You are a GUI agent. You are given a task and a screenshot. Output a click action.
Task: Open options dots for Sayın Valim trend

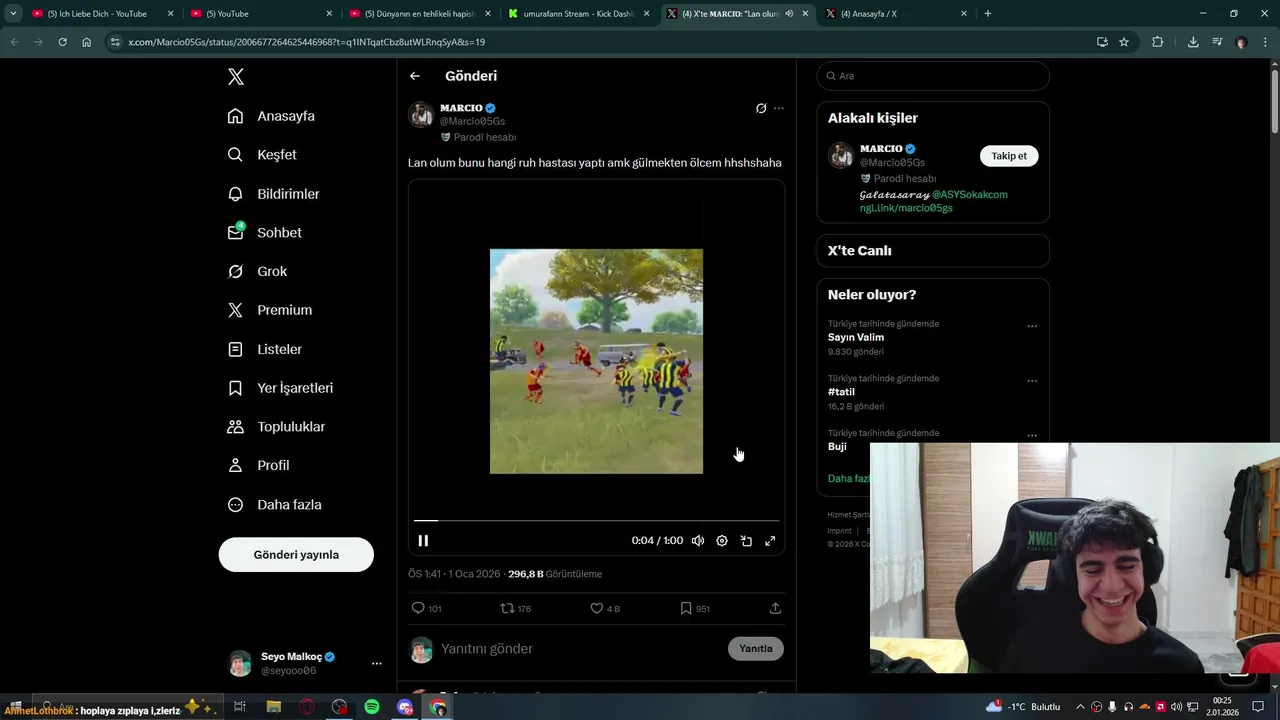[x=1032, y=326]
